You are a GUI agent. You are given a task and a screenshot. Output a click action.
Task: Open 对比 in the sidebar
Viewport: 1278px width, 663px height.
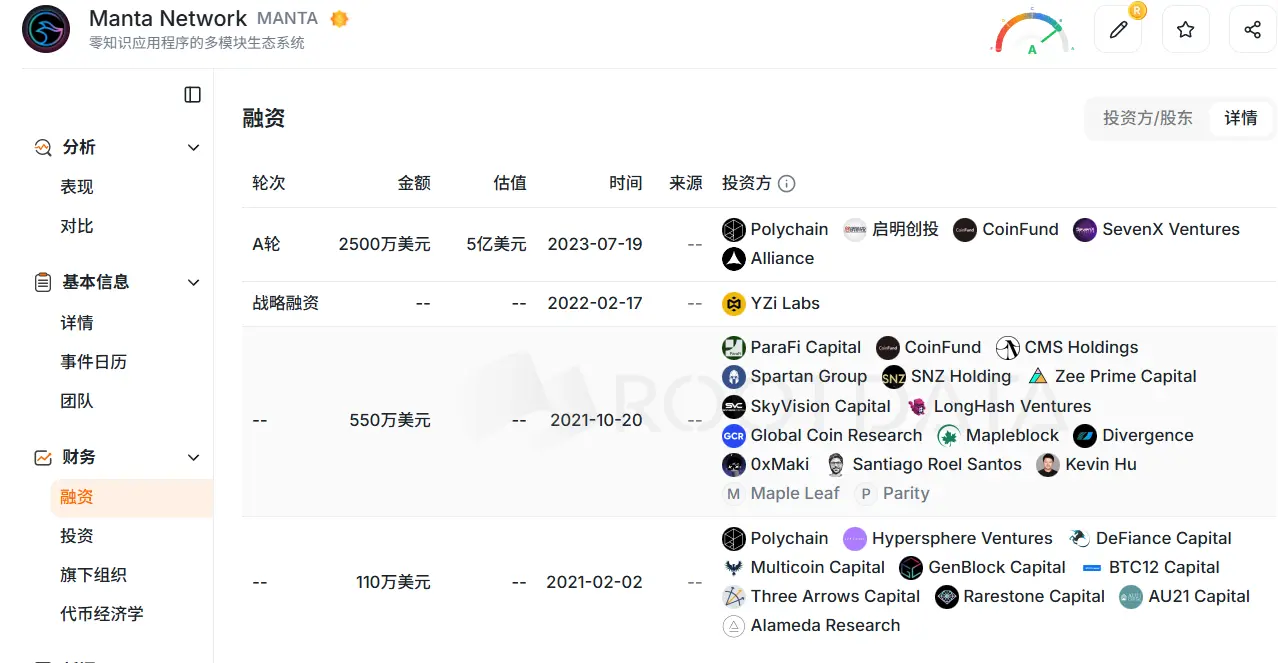(77, 226)
